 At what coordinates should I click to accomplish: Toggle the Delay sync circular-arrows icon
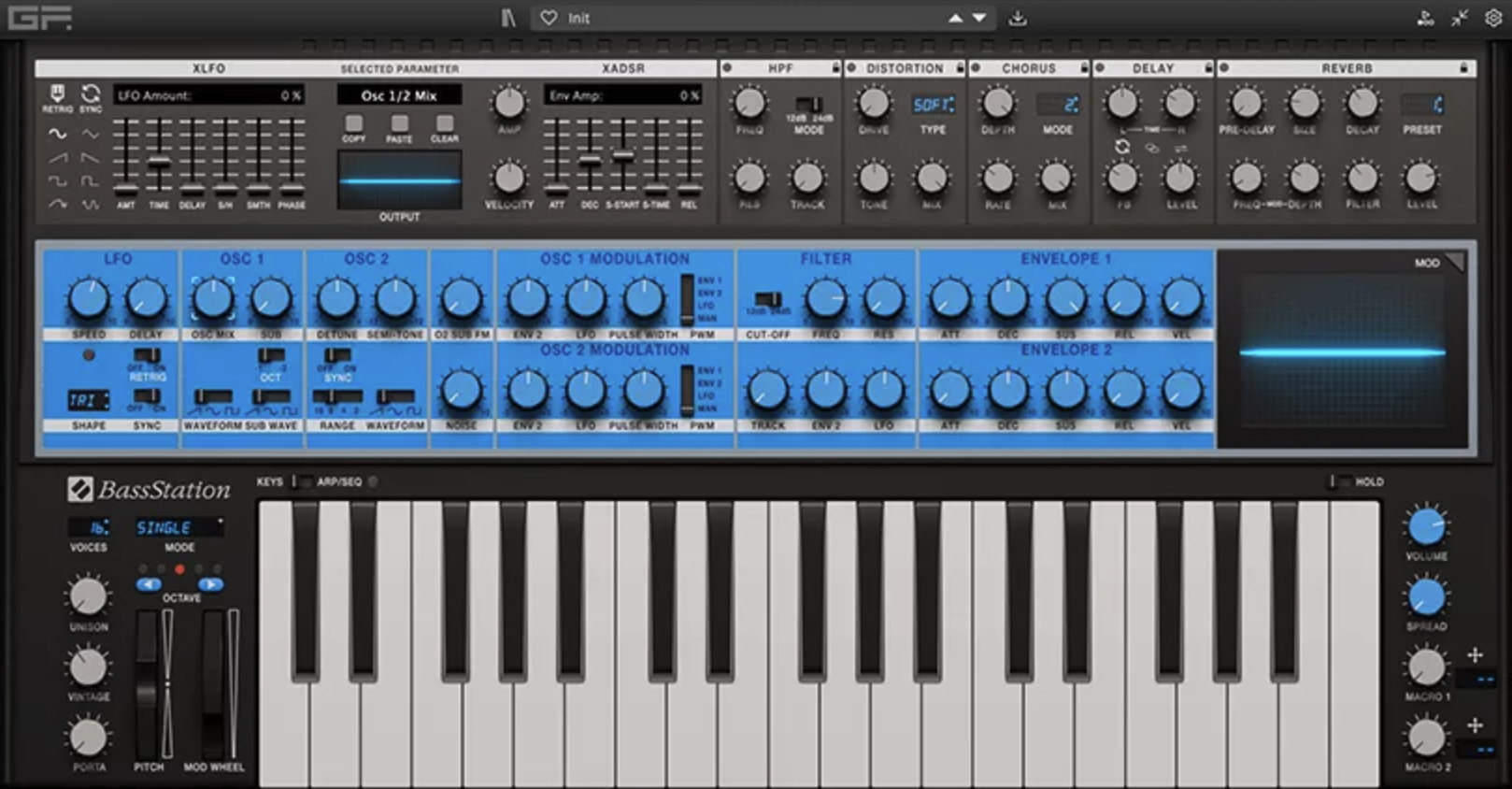pyautogui.click(x=1122, y=148)
